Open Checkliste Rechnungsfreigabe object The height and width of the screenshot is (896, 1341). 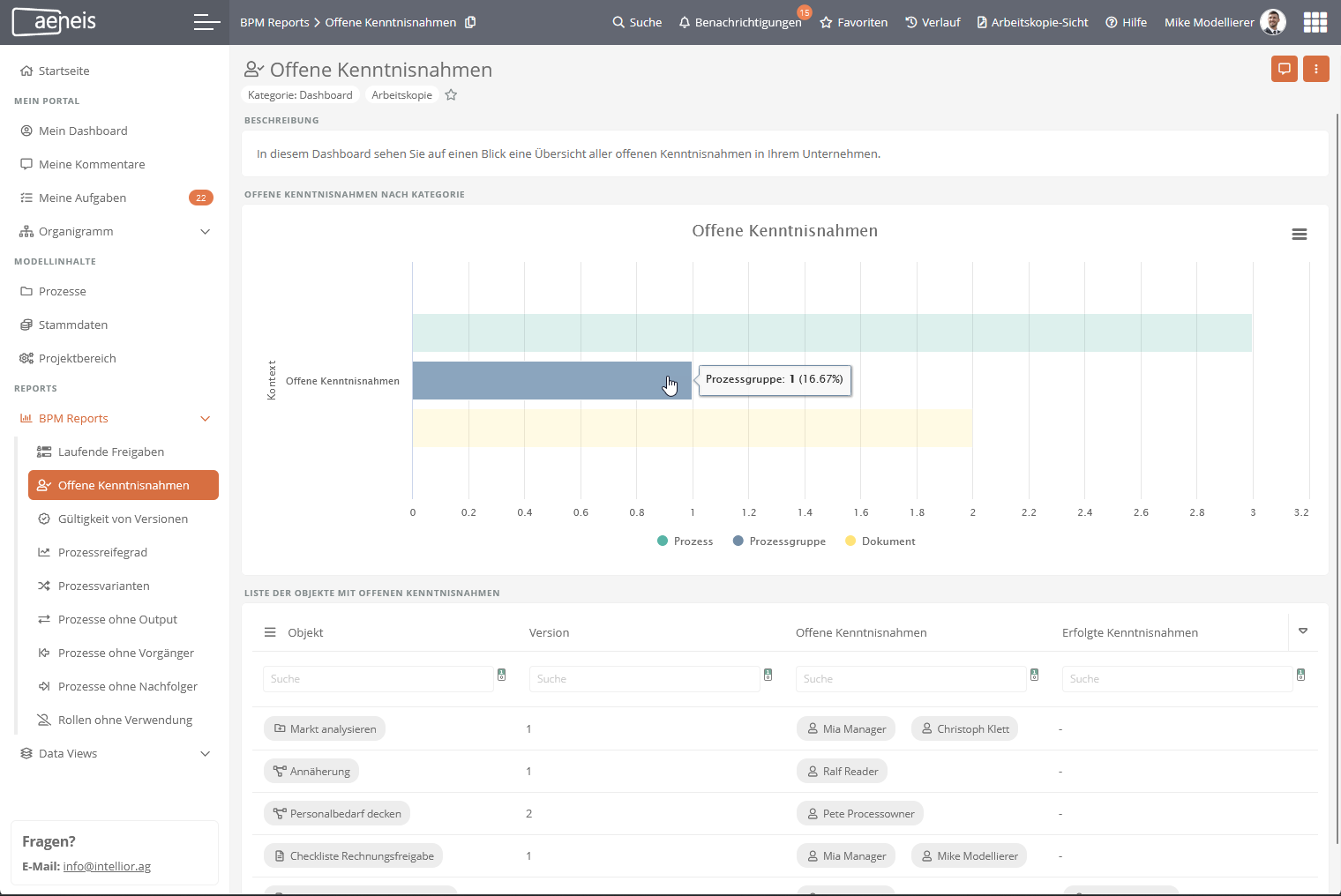coord(354,855)
